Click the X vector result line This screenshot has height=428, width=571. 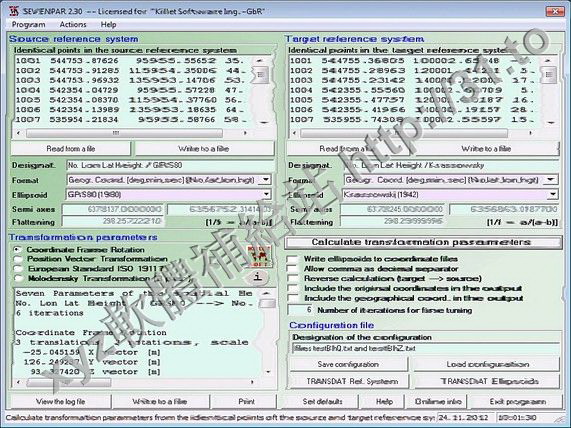91,352
